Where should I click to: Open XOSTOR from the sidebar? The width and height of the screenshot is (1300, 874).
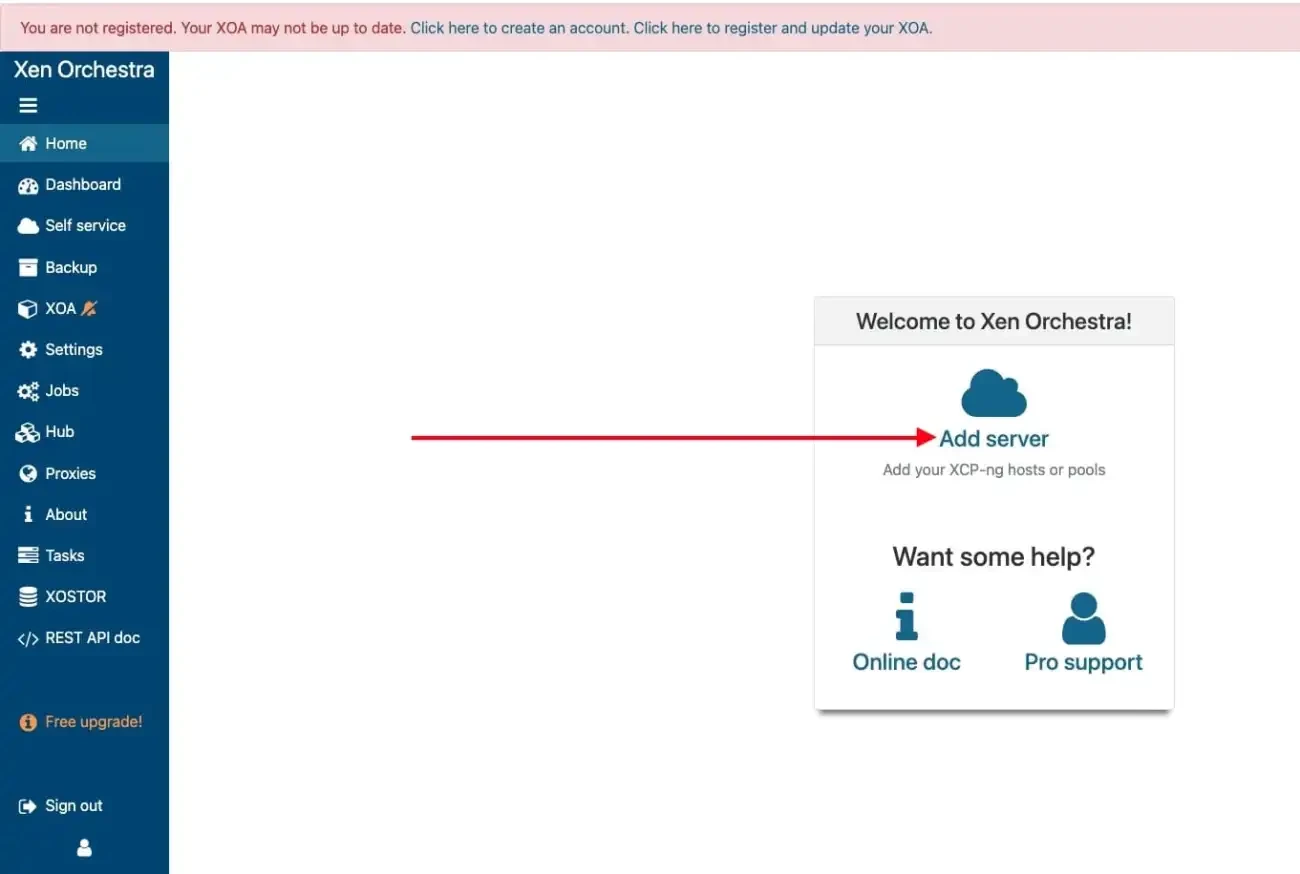pos(84,597)
